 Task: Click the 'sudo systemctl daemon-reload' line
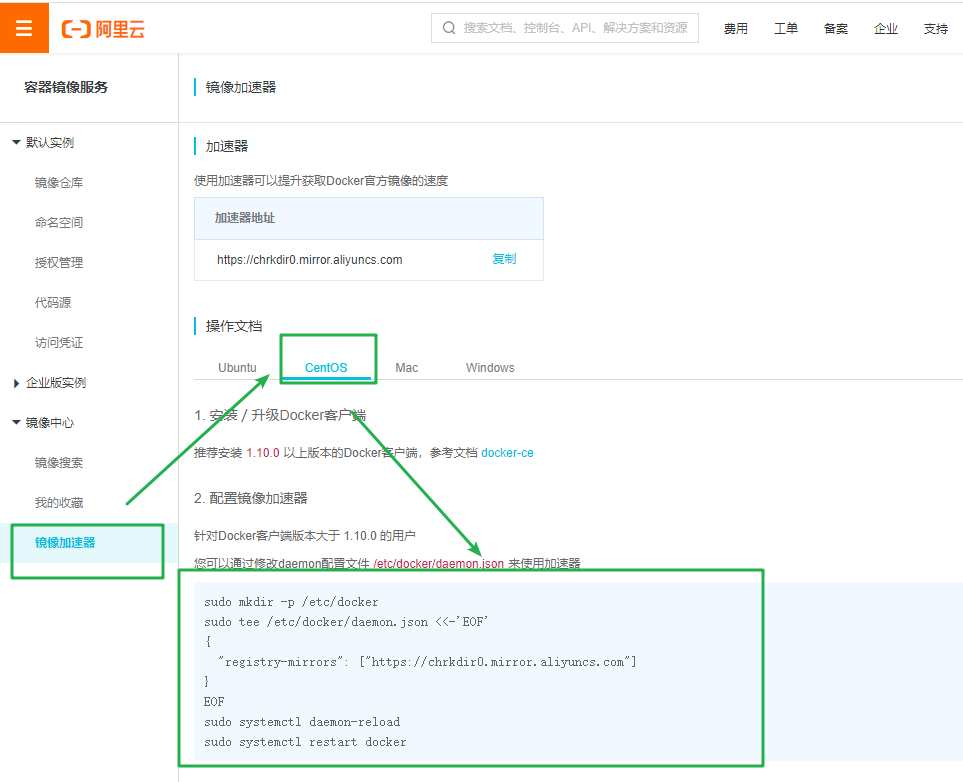pyautogui.click(x=302, y=722)
